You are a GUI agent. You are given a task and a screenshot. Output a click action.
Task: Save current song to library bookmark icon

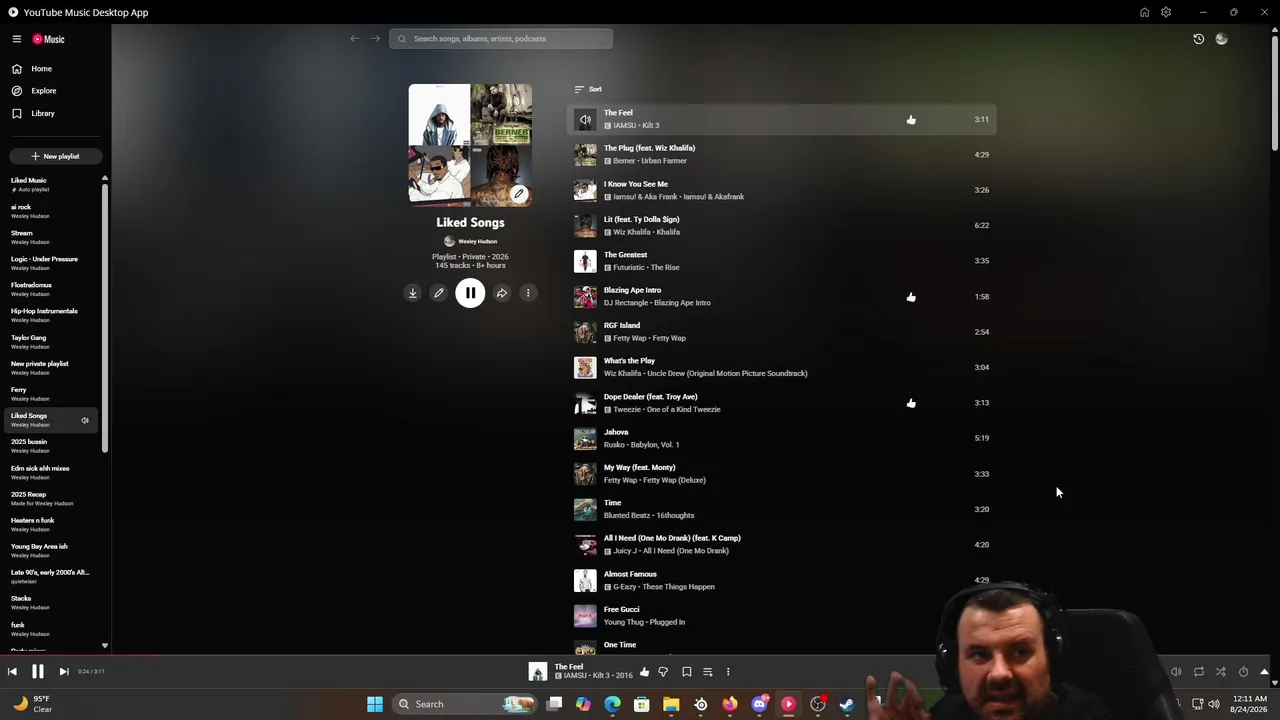(x=686, y=672)
